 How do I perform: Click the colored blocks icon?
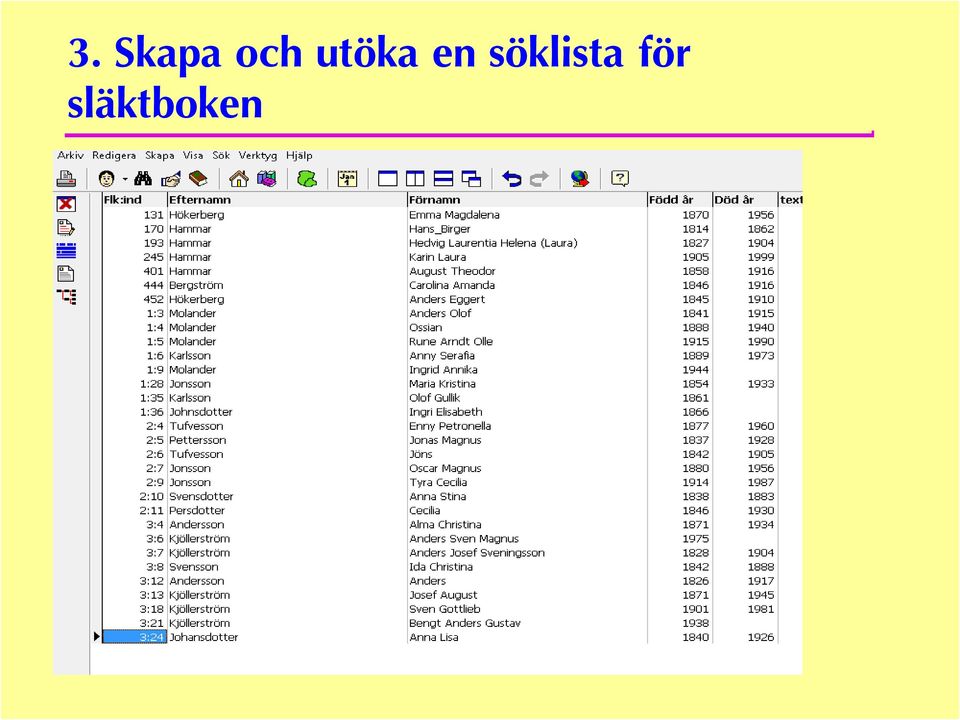(x=266, y=179)
